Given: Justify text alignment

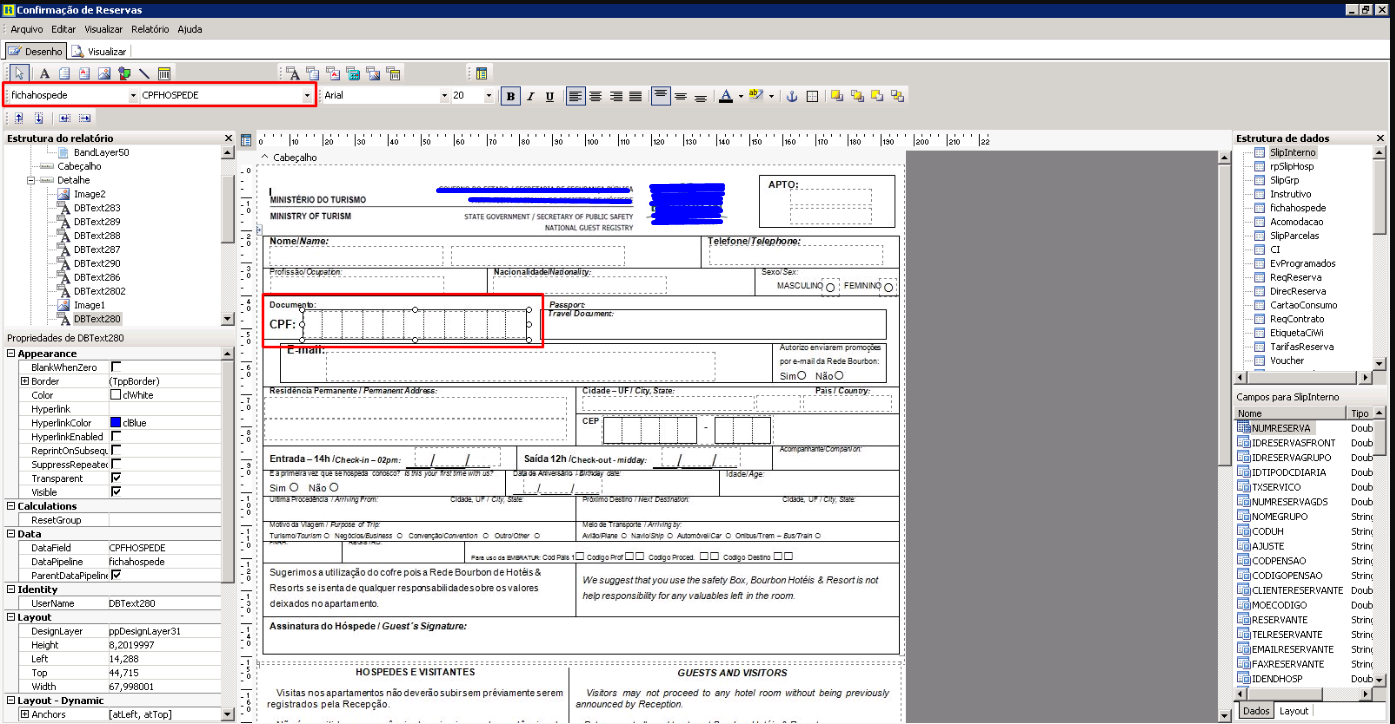Looking at the screenshot, I should pyautogui.click(x=635, y=96).
